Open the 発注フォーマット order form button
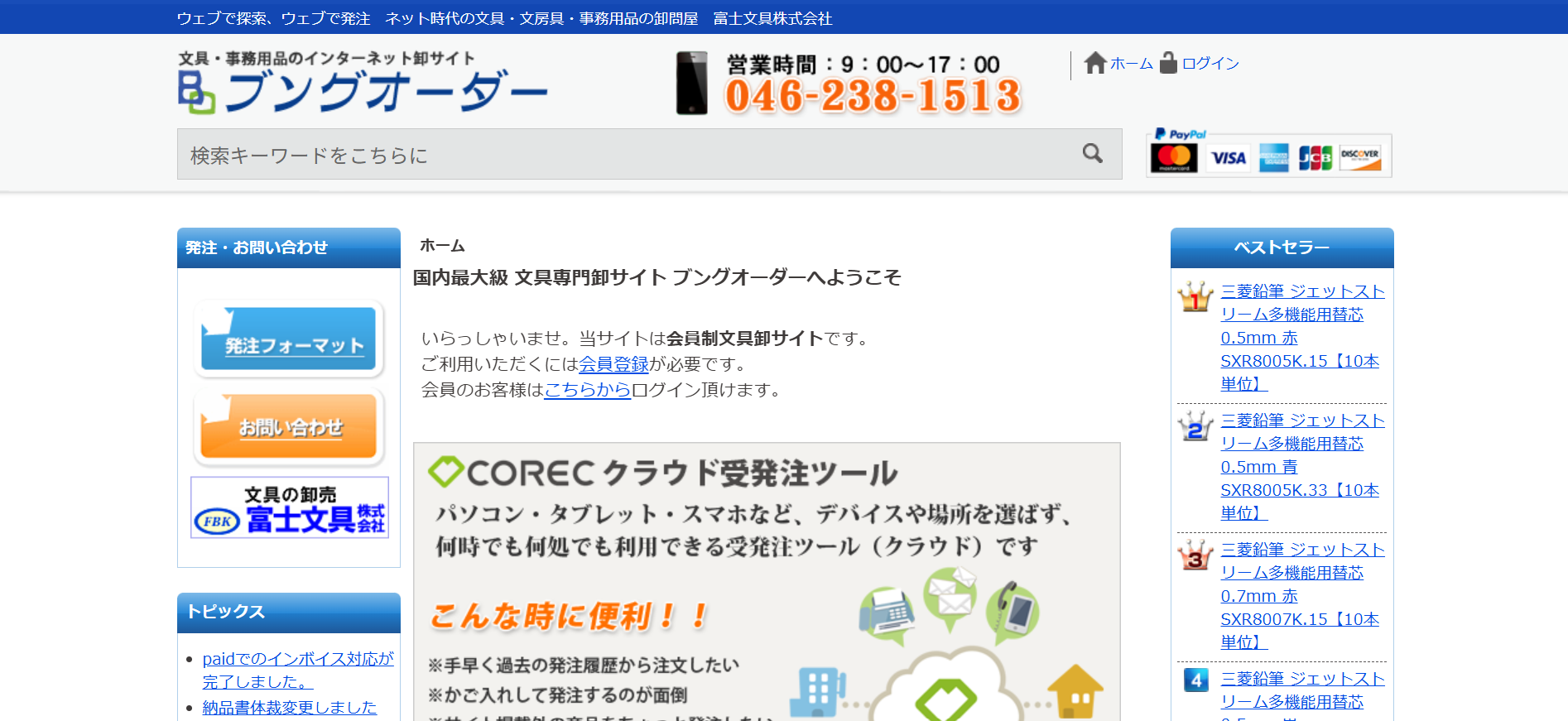This screenshot has width=1568, height=721. tap(289, 339)
